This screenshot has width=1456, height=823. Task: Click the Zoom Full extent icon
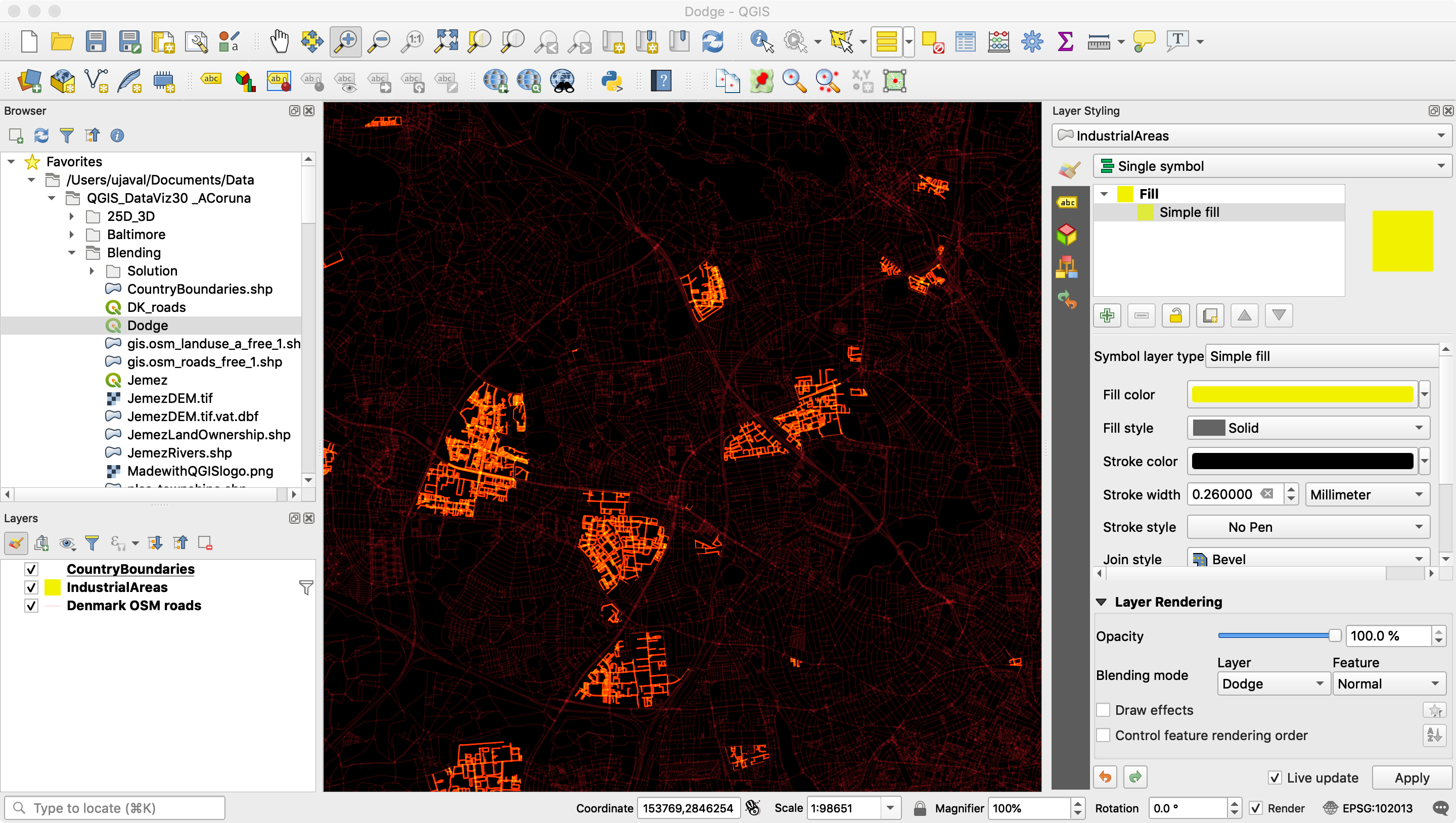(446, 41)
